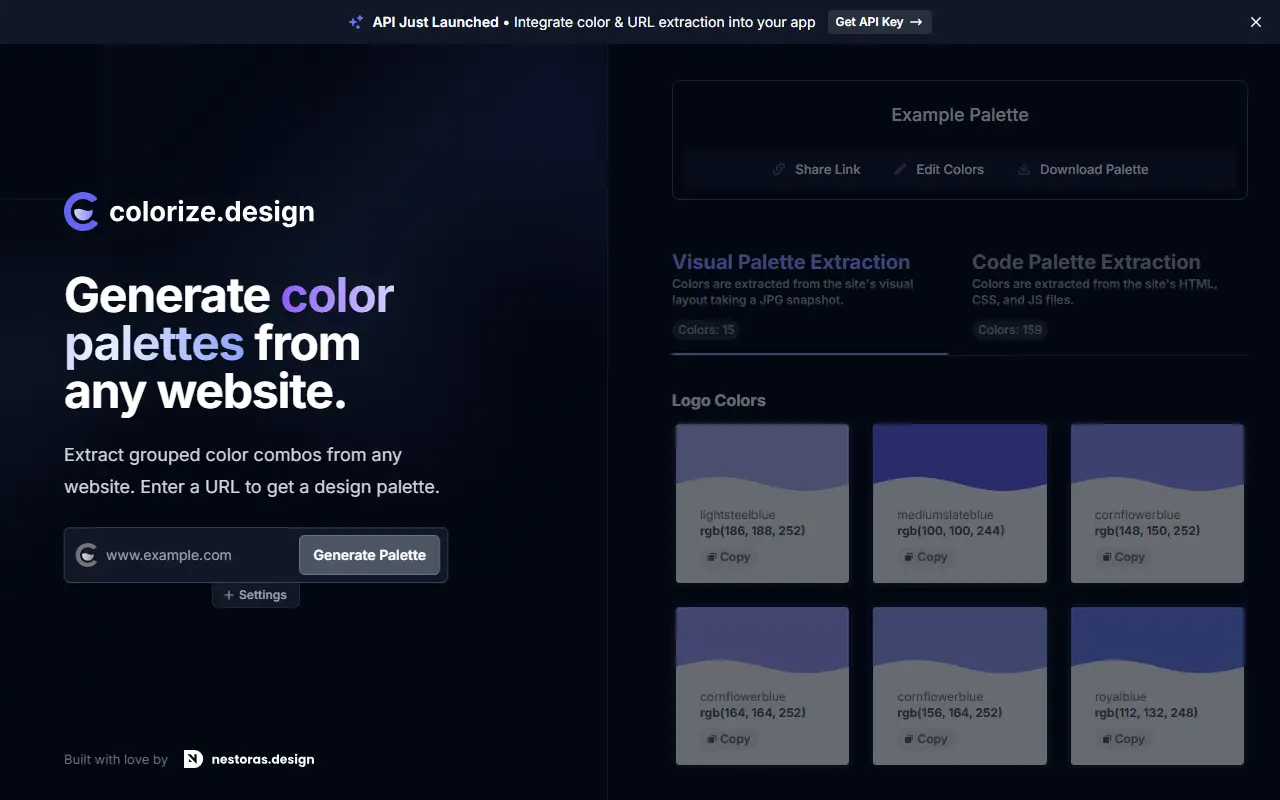Select the royalblue rgb(112, 132, 248) swatch
This screenshot has height=800, width=1280.
pyautogui.click(x=1157, y=685)
